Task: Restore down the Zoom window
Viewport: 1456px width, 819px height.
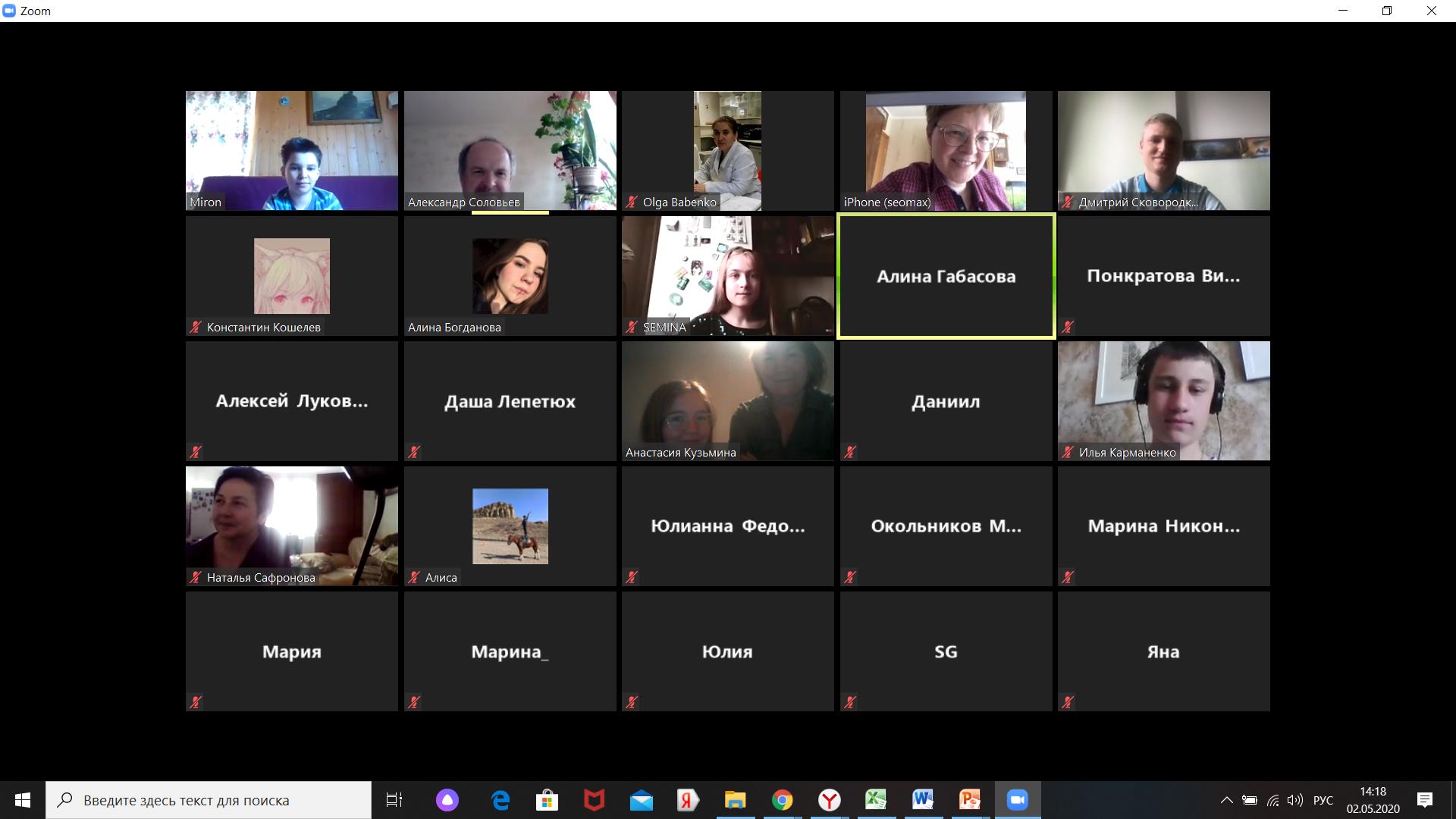Action: 1387,11
